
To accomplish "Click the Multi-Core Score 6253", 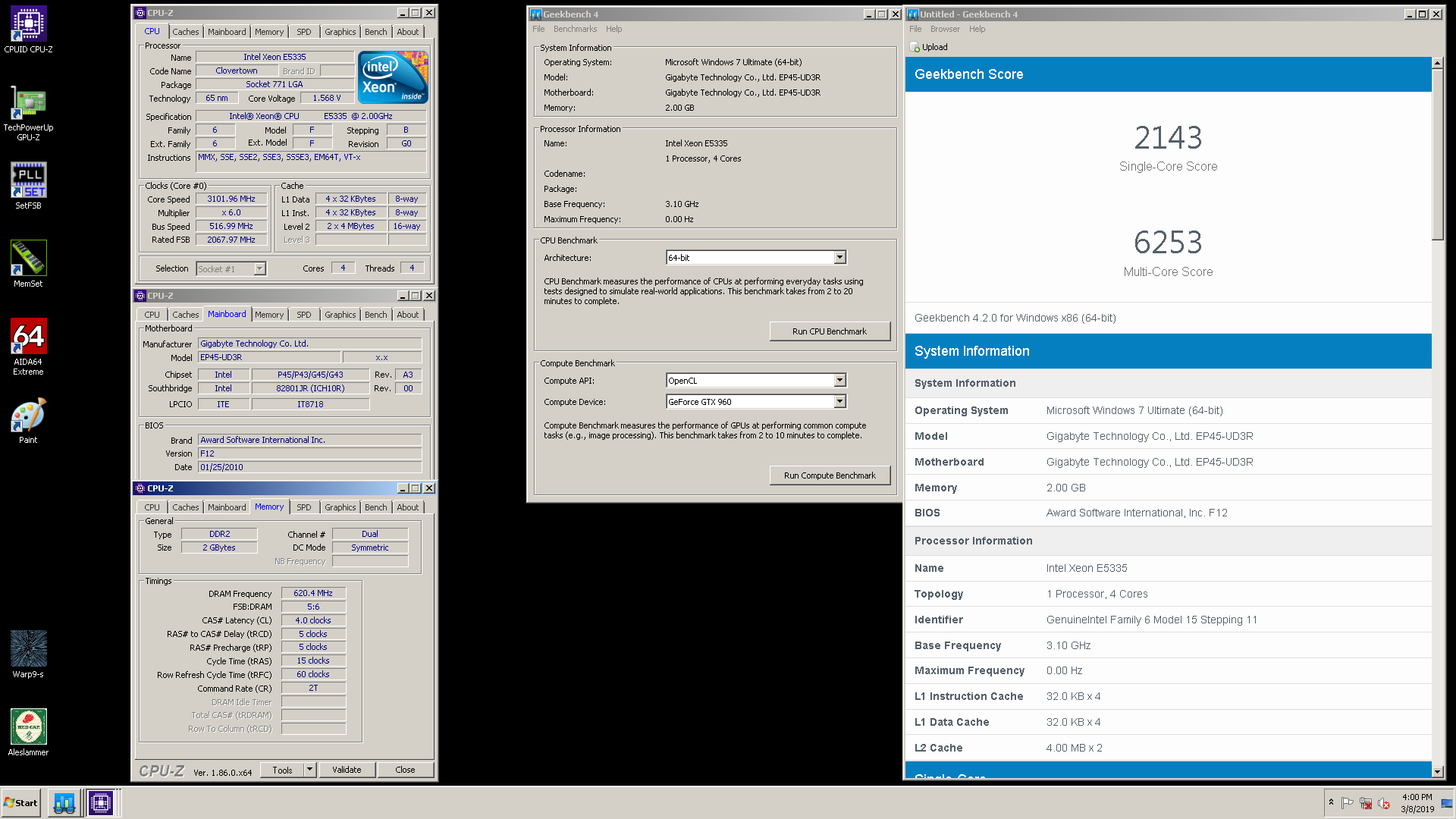I will pyautogui.click(x=1168, y=243).
